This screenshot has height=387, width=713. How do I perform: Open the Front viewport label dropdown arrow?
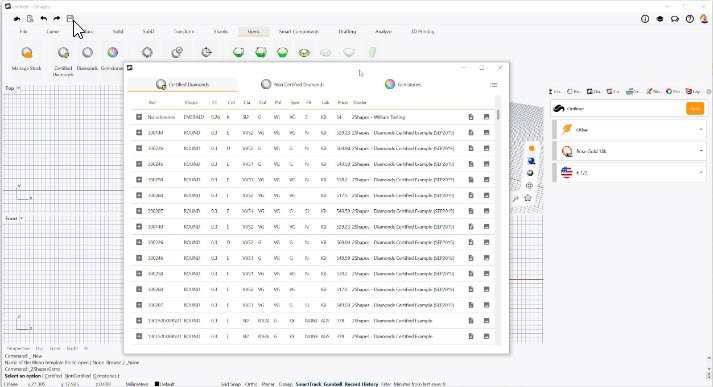click(x=21, y=218)
